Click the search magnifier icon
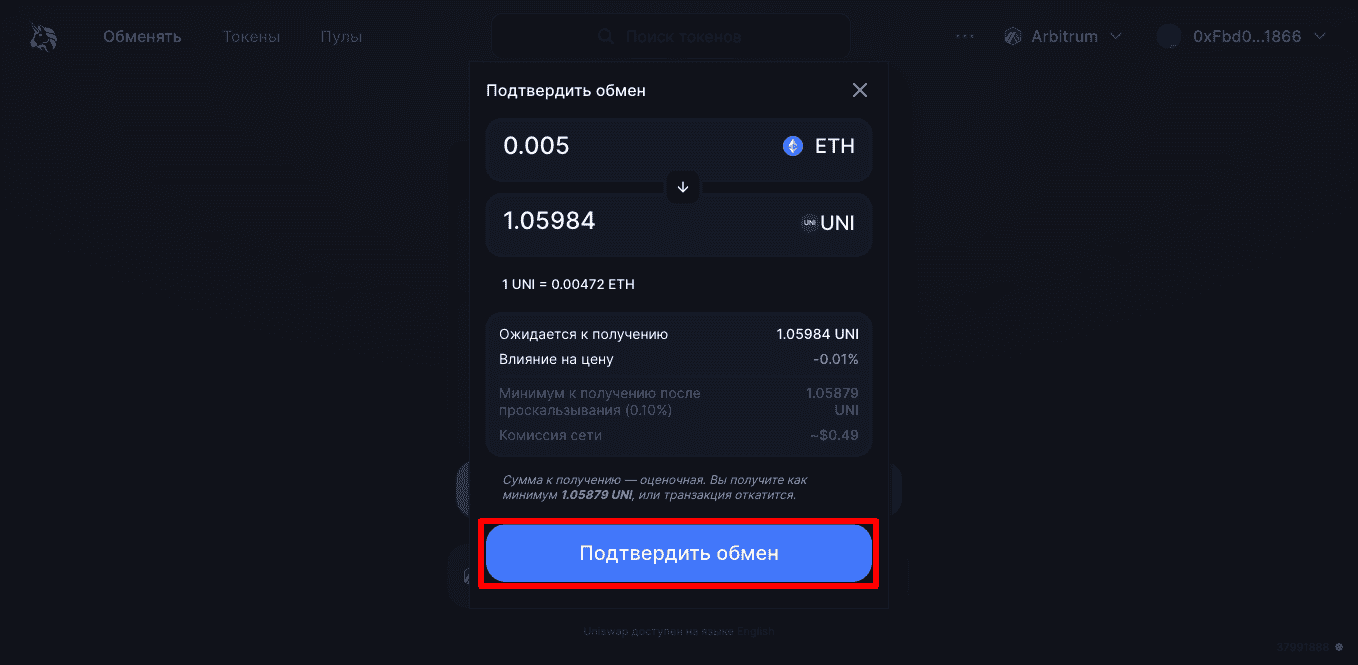 coord(605,37)
